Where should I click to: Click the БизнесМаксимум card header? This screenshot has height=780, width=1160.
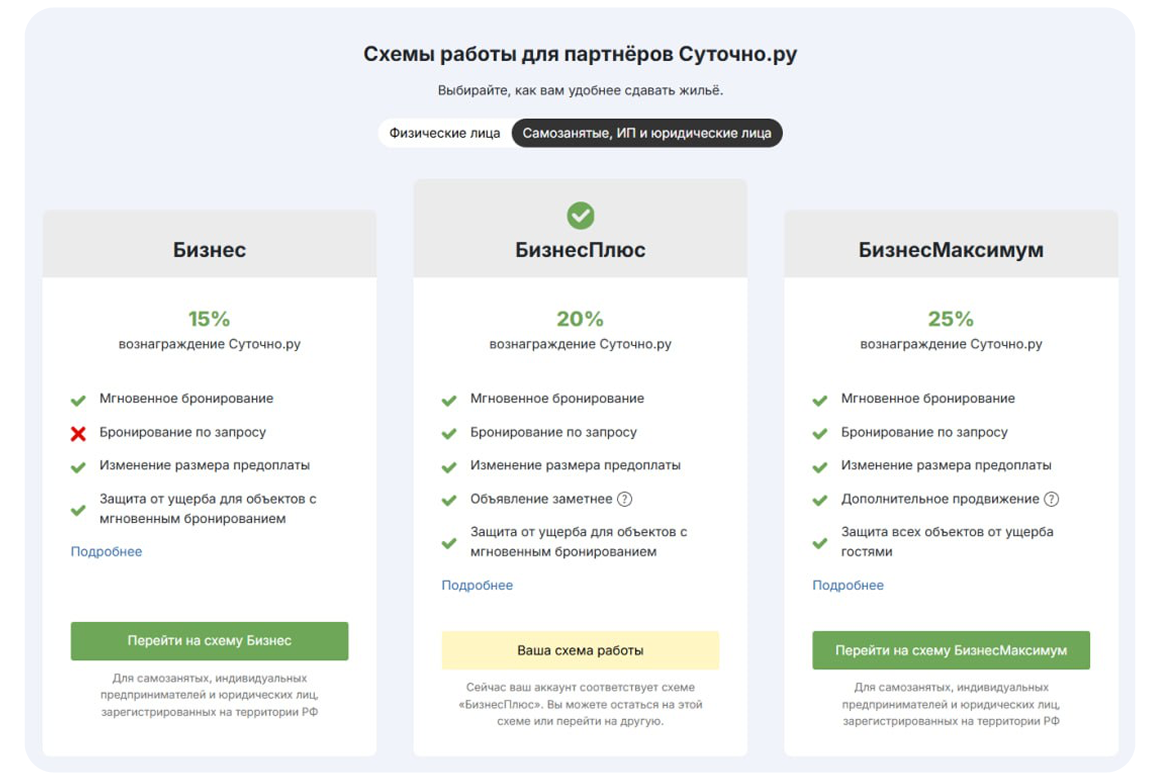(950, 250)
